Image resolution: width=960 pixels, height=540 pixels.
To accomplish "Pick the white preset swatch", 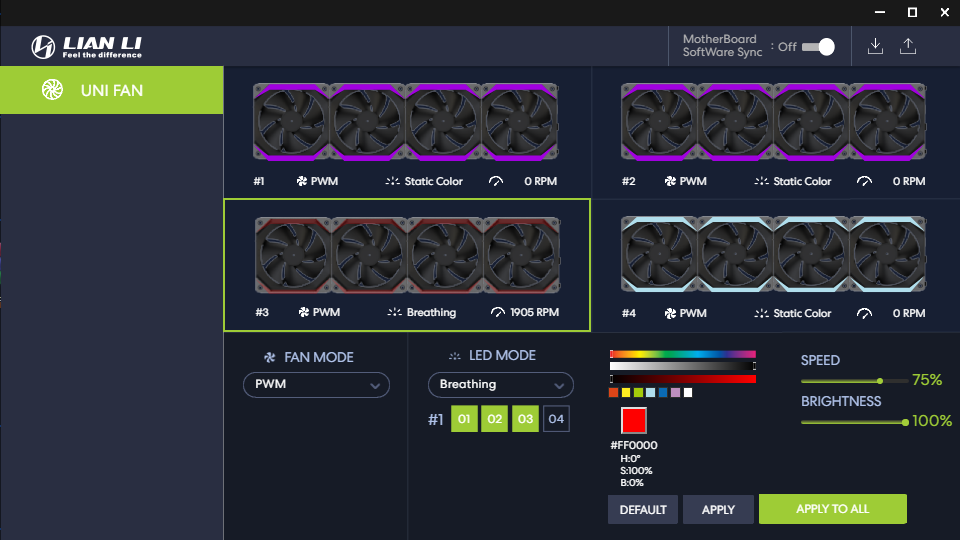I will click(x=688, y=392).
